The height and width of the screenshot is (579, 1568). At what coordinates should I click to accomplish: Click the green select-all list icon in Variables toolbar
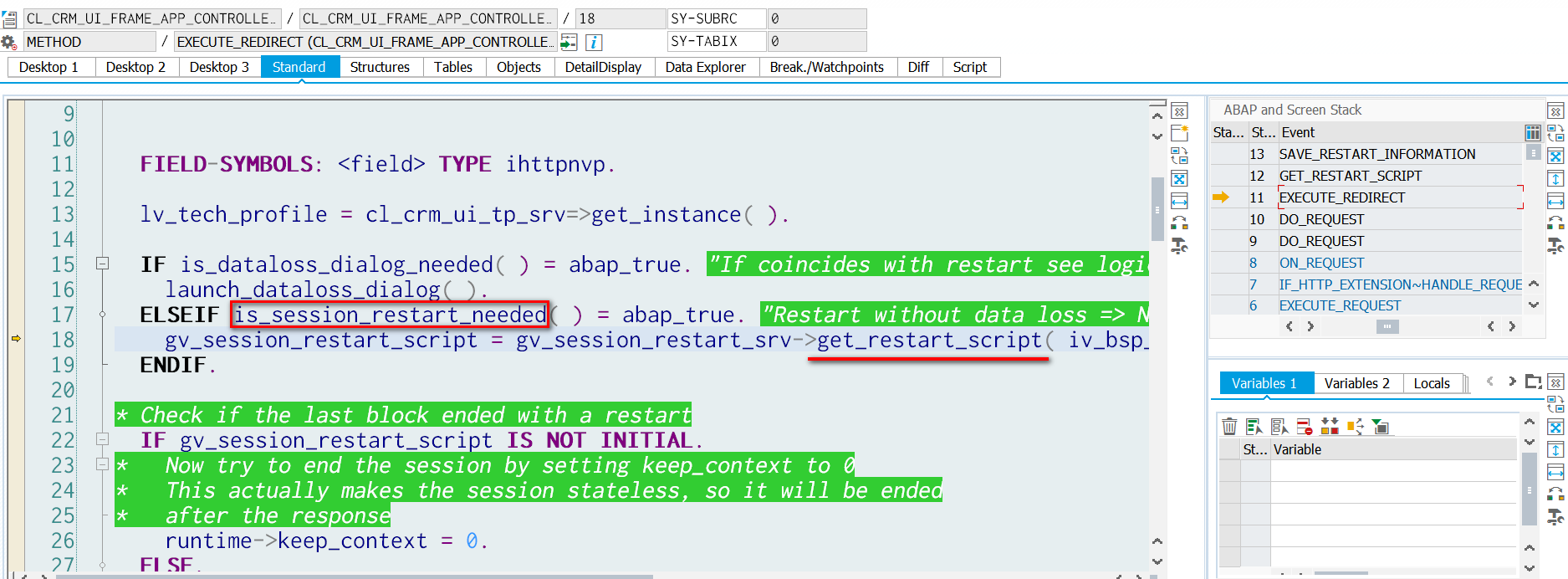(x=1254, y=427)
